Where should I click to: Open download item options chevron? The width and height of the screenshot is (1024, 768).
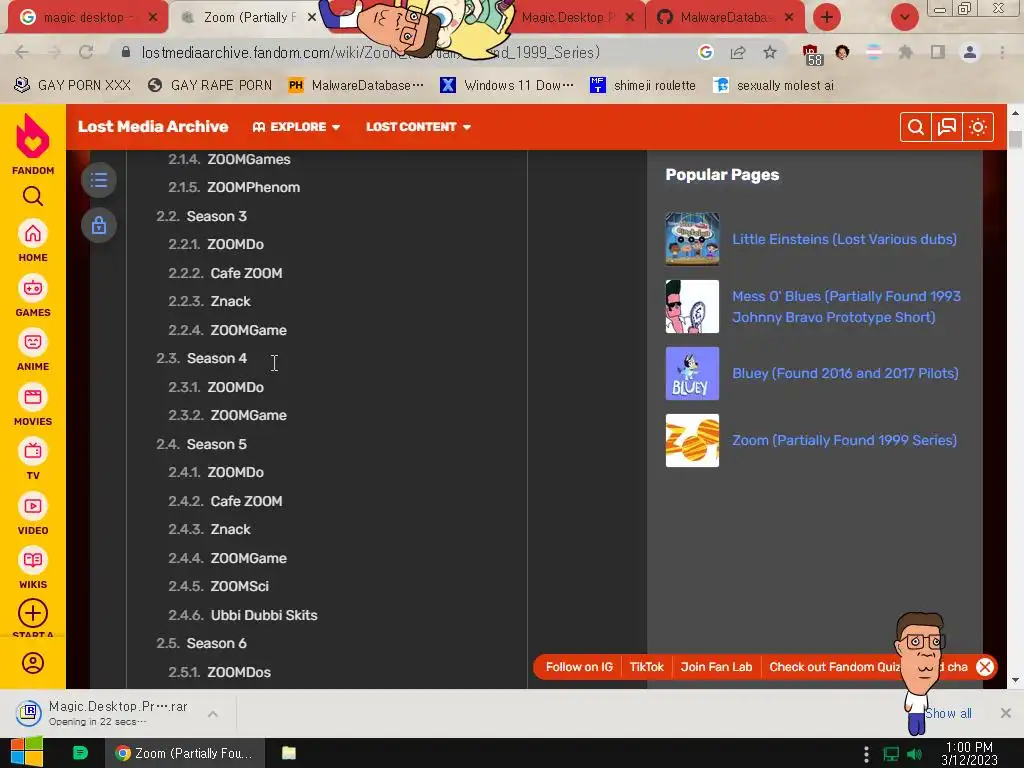pos(213,714)
